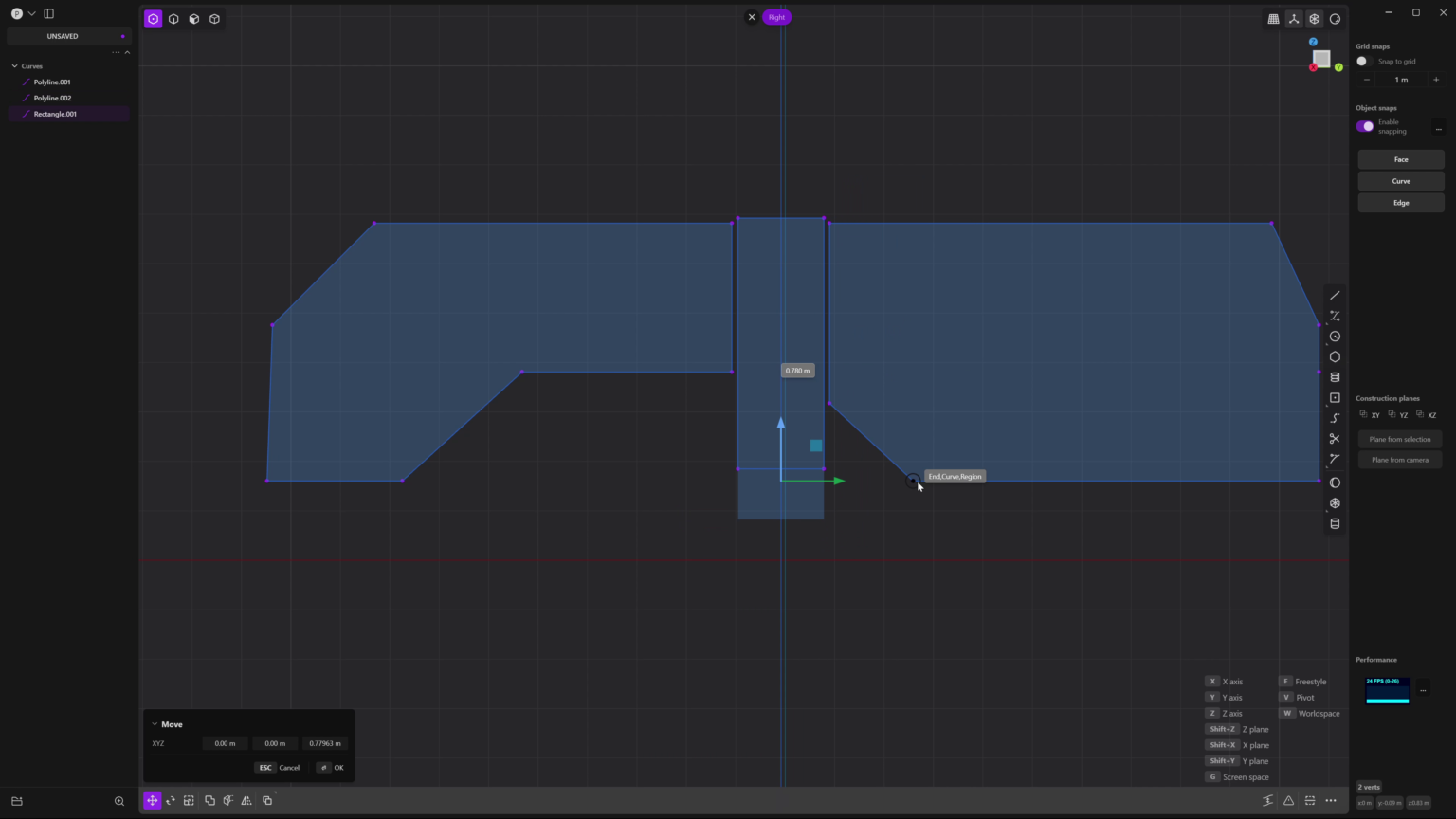
Task: Select the scissors trim tool
Action: point(1335,439)
